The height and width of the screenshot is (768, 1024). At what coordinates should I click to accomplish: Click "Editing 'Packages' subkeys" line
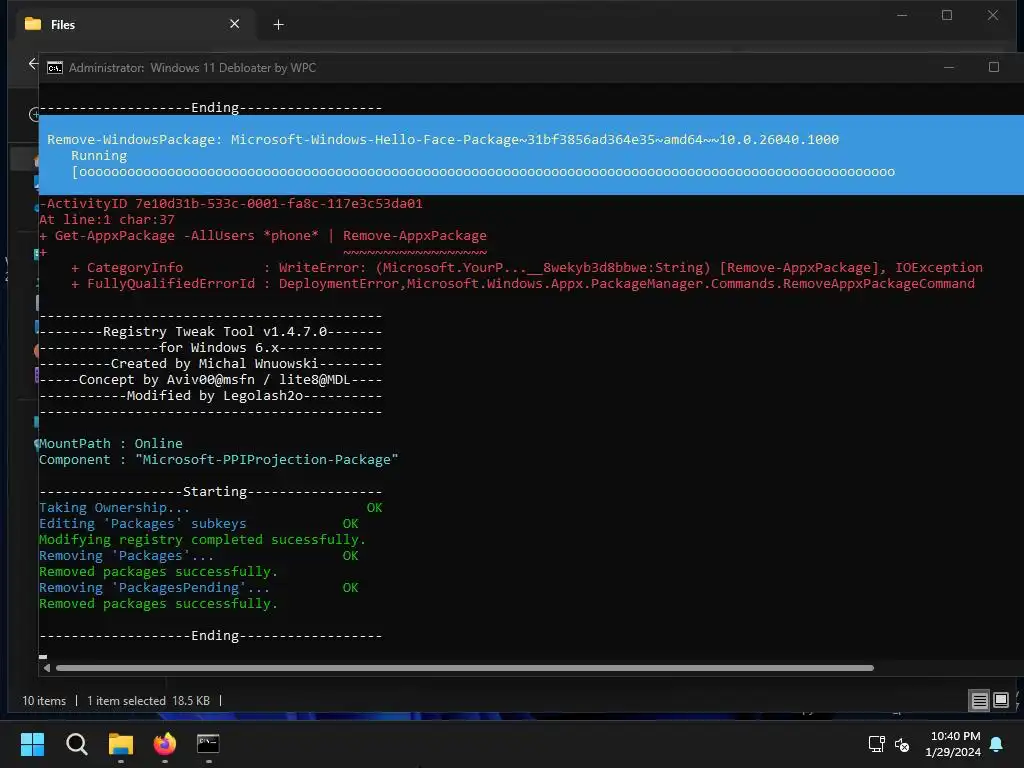(x=199, y=524)
